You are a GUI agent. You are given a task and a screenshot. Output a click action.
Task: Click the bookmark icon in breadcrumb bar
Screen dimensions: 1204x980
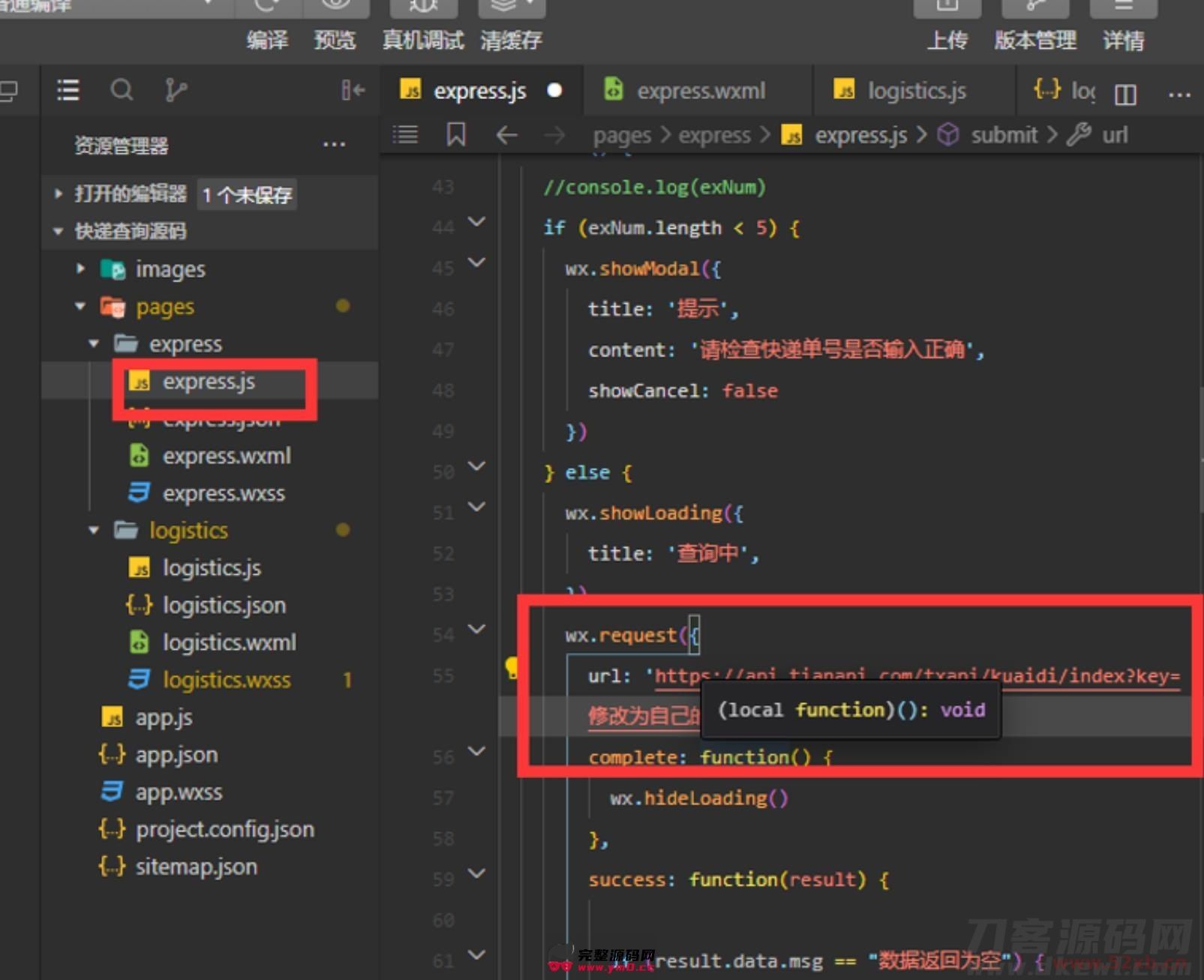tap(456, 135)
